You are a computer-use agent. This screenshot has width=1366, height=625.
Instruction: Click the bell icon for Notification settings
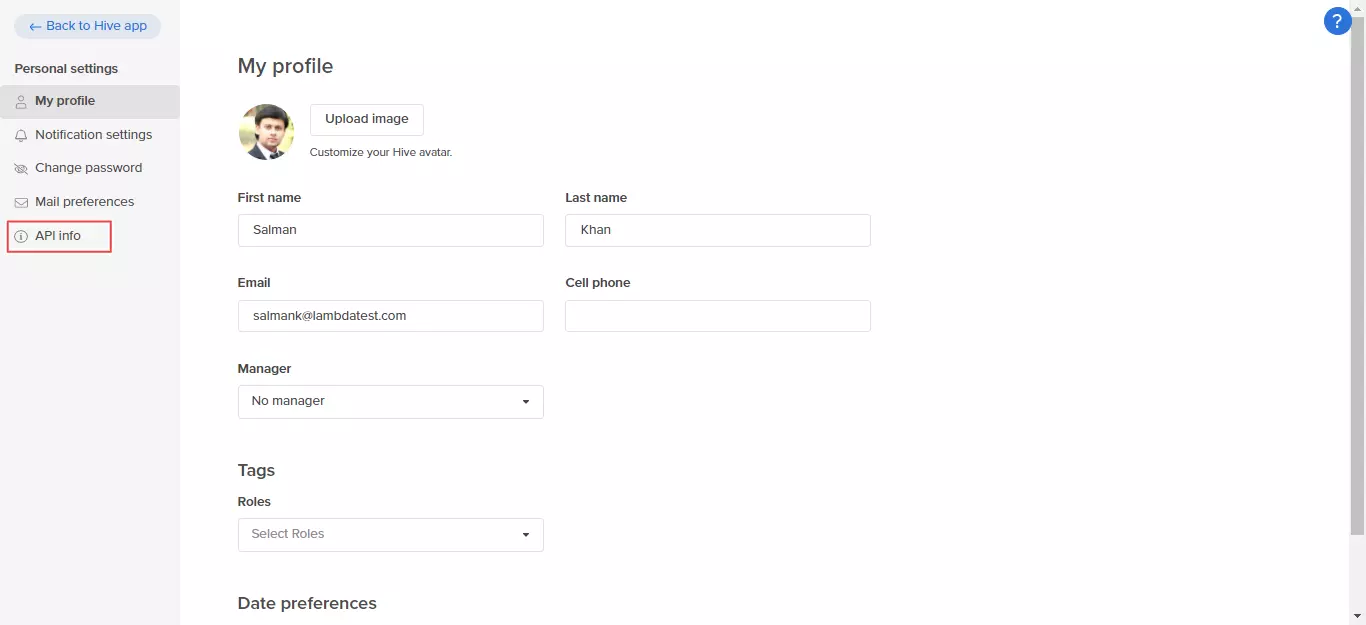pyautogui.click(x=21, y=135)
